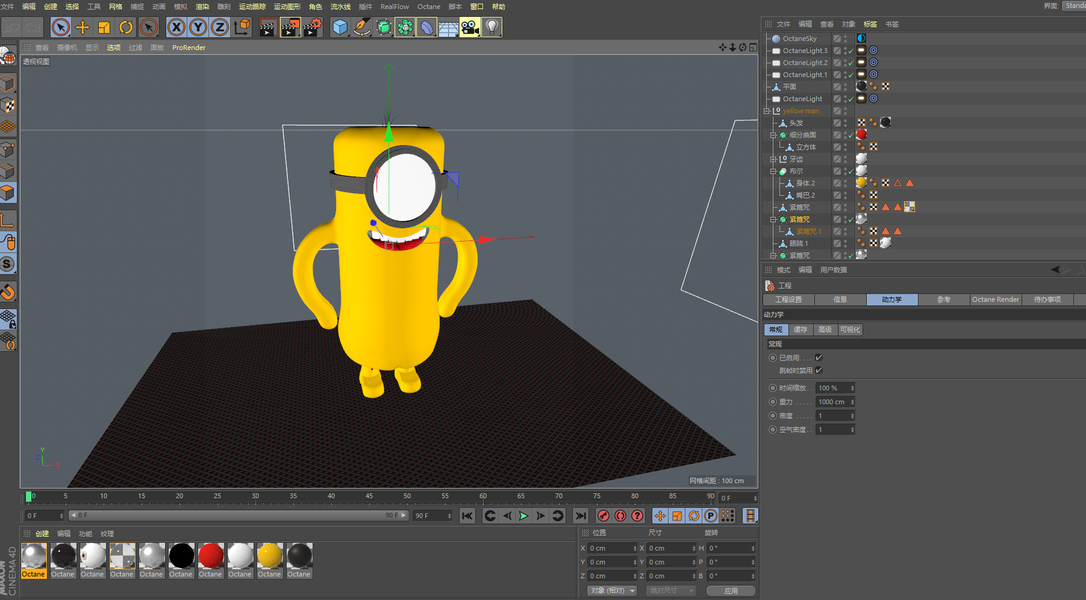Play animation forward

524,515
